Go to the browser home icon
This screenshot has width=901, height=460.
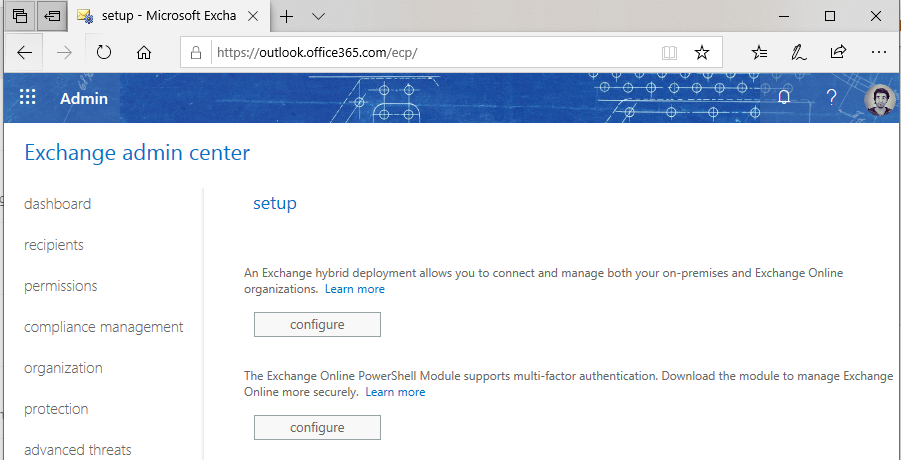(144, 53)
